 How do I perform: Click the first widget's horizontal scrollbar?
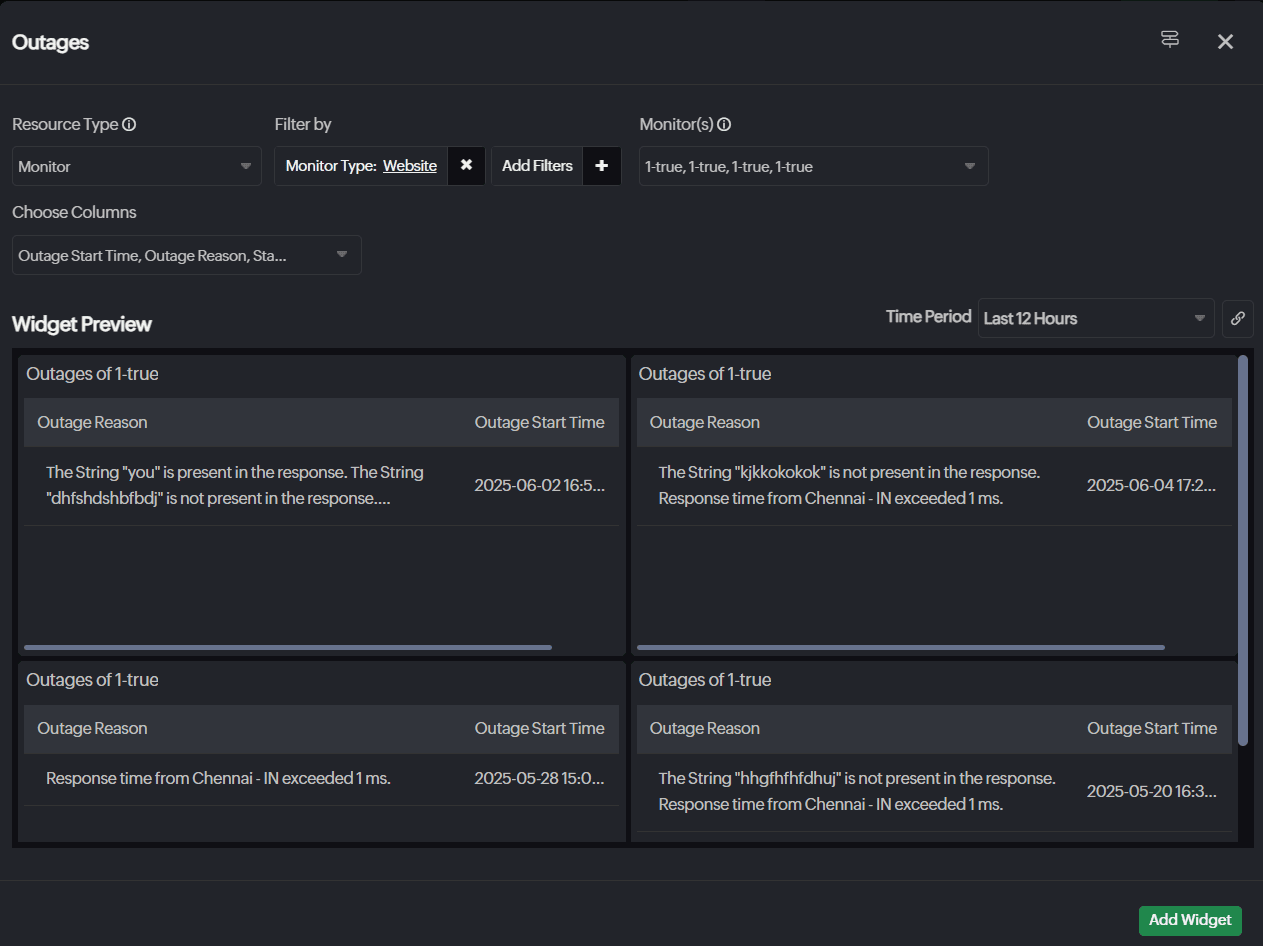click(x=288, y=647)
